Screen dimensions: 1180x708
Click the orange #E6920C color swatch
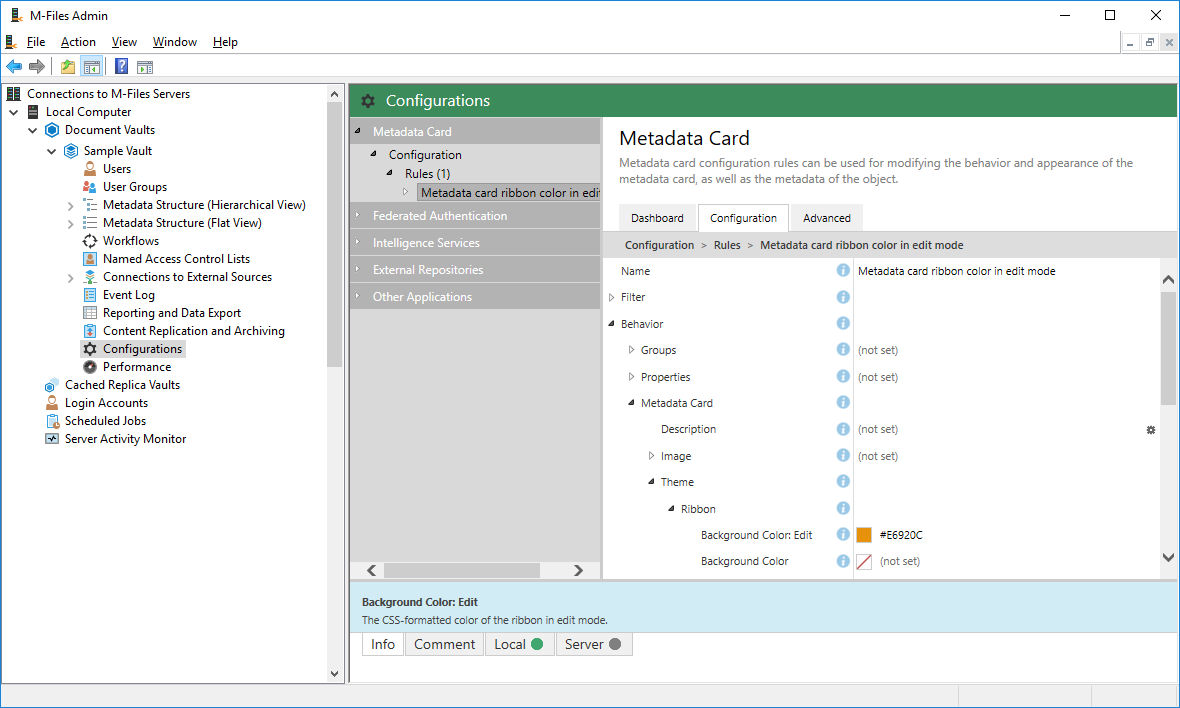[864, 535]
